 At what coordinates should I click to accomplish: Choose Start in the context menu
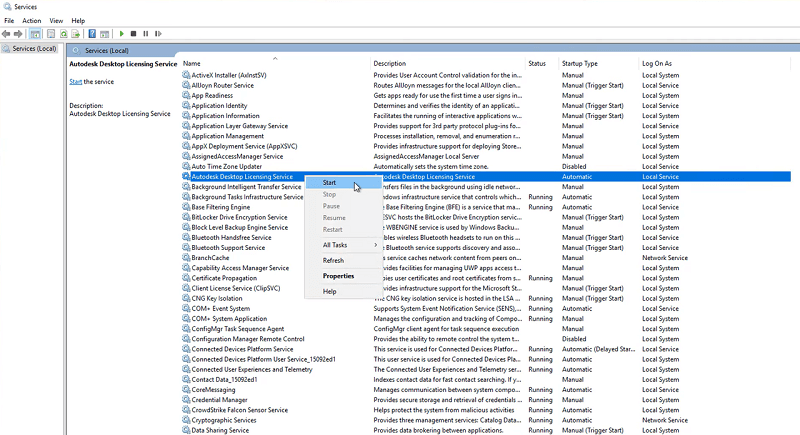pos(330,183)
